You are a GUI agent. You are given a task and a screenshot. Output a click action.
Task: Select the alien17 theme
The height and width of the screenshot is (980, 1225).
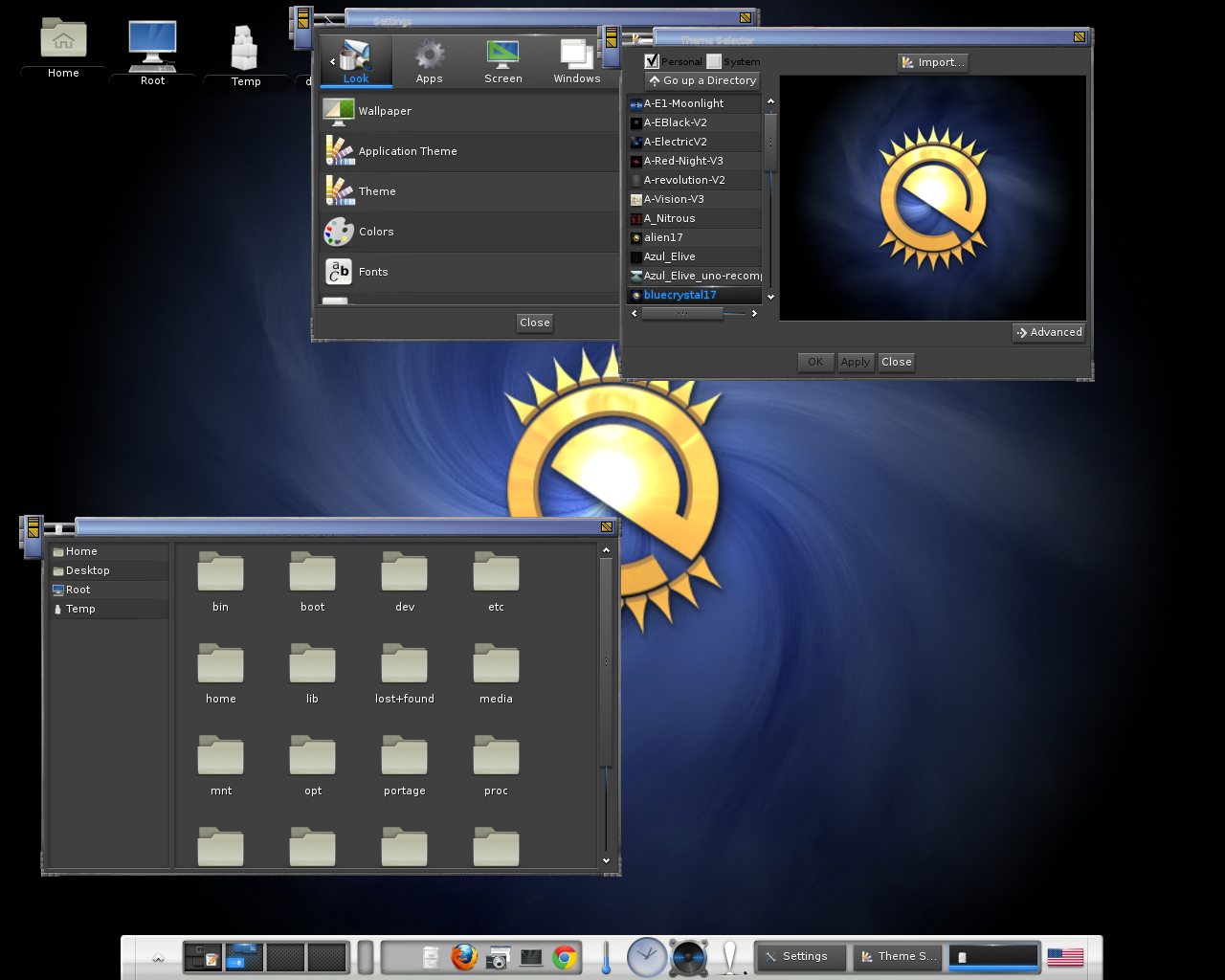694,237
